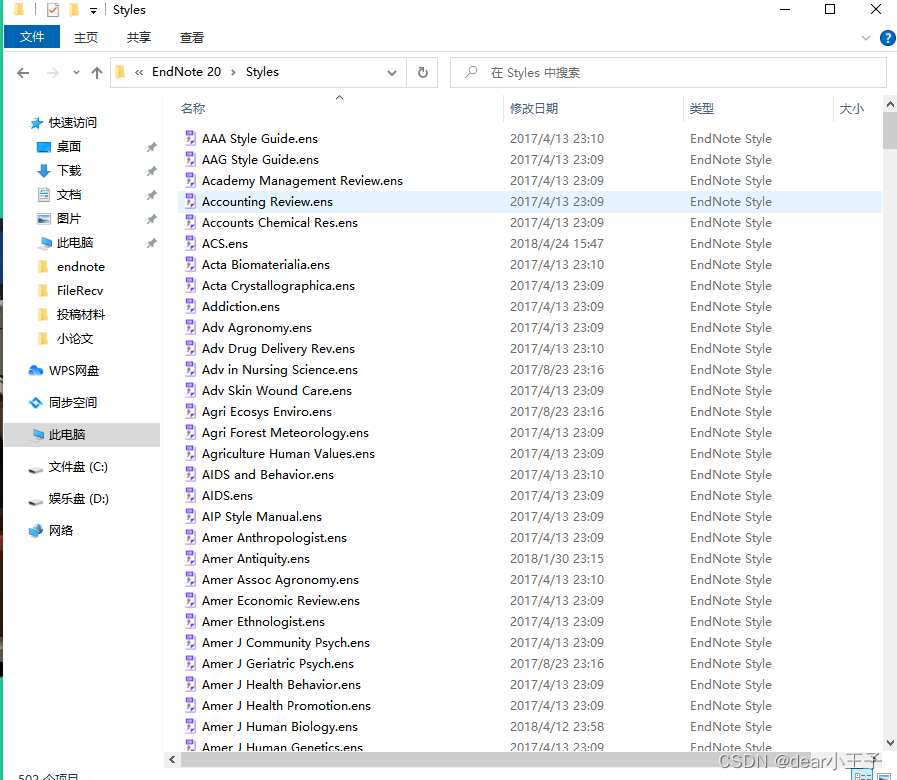This screenshot has height=780, width=897.
Task: Open the Desktop (桌面) folder icon
Action: click(x=43, y=147)
